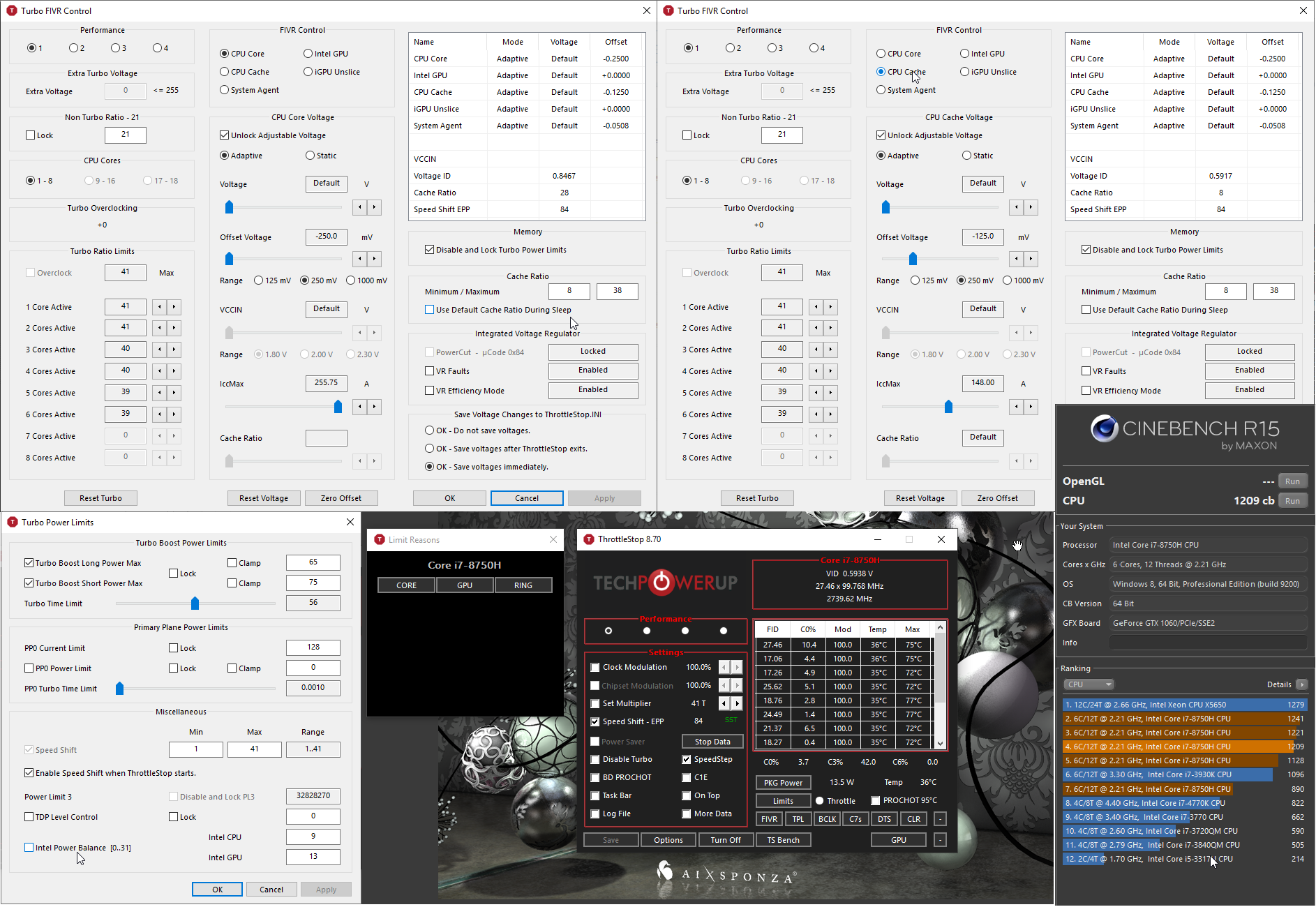Toggle Disable and Lock Turbo Power Limits left
This screenshot has height=907, width=1316.
tap(430, 250)
